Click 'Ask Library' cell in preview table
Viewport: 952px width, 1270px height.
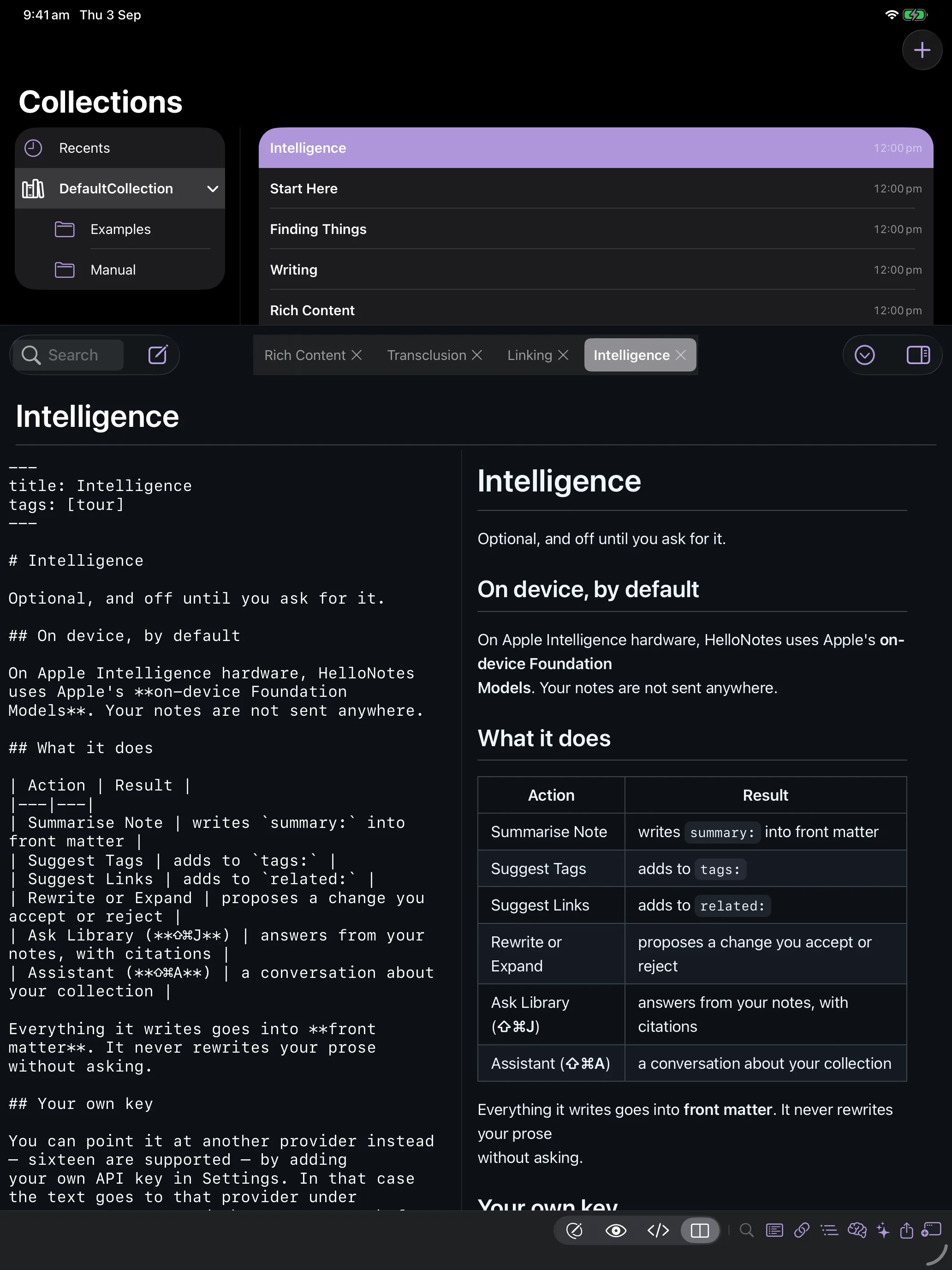(x=551, y=1014)
